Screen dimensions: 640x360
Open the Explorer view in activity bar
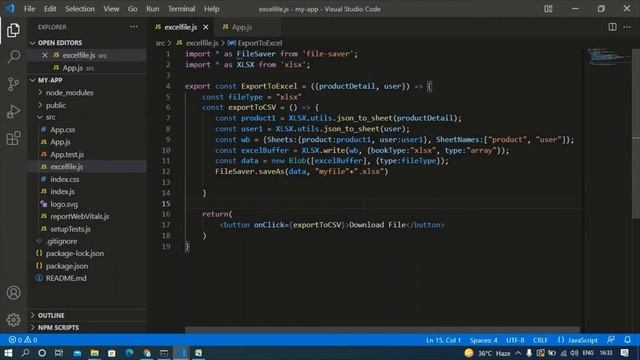click(13, 30)
